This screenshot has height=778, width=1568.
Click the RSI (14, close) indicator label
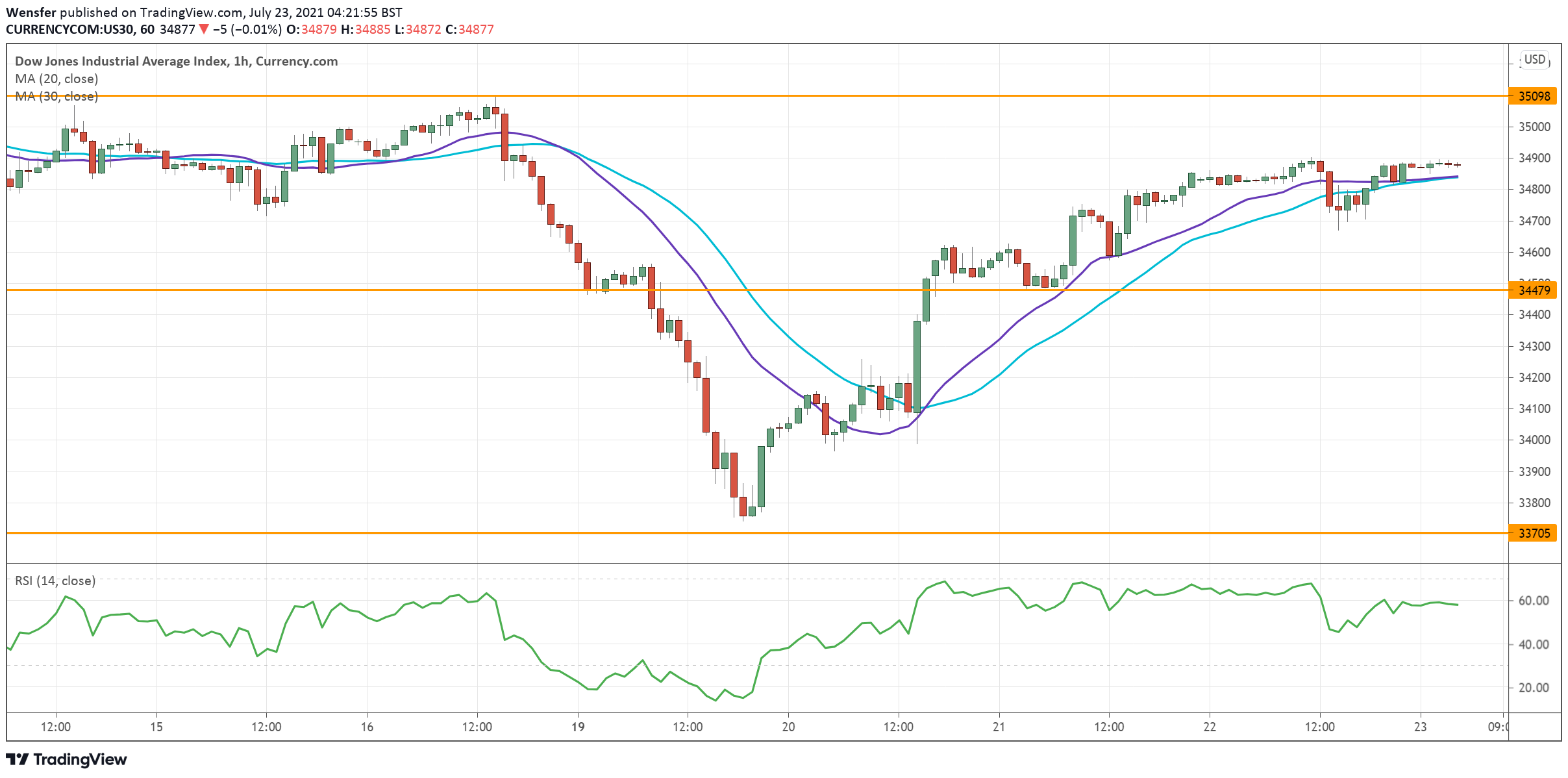55,581
